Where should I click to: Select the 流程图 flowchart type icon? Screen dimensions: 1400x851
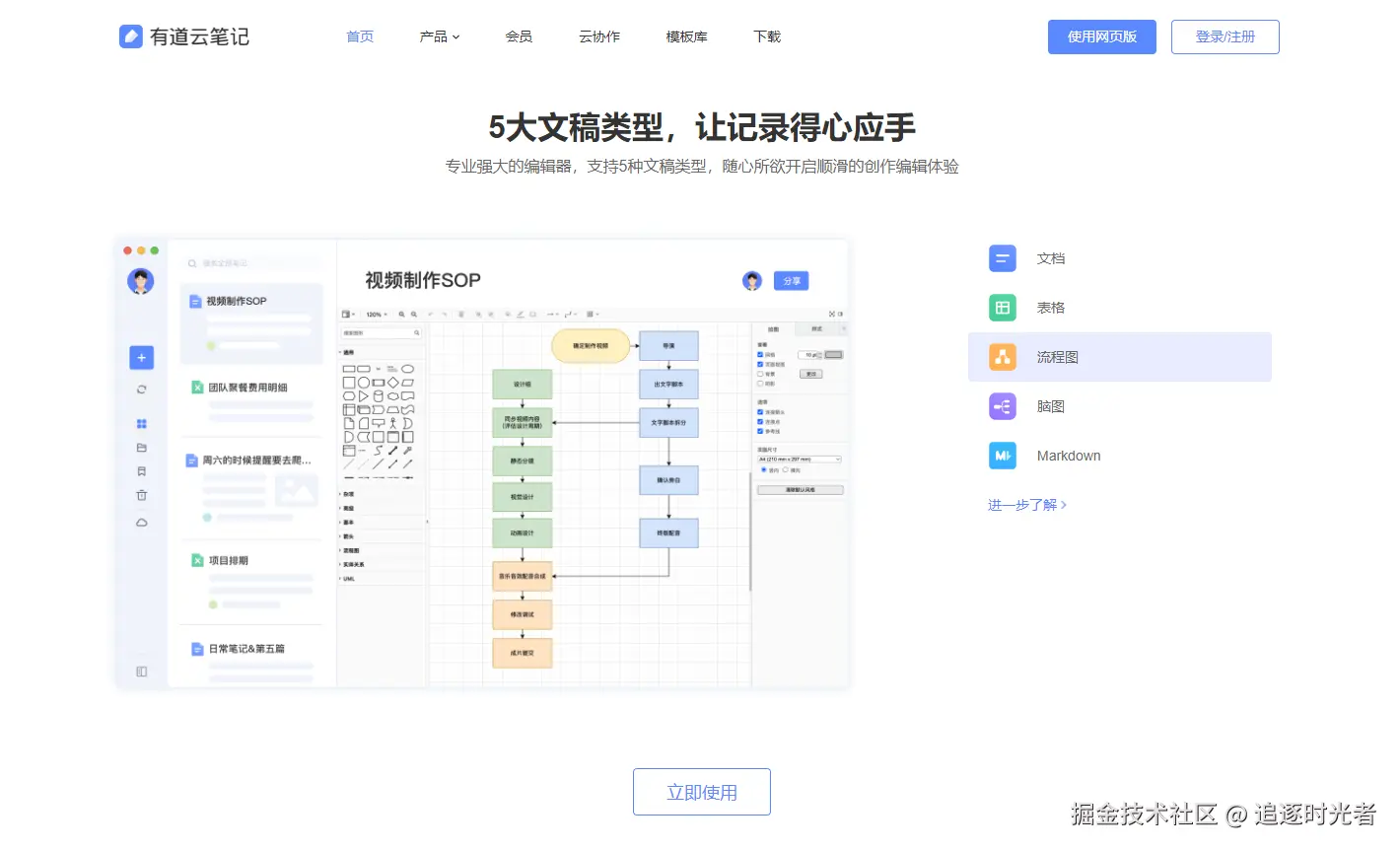[1002, 357]
